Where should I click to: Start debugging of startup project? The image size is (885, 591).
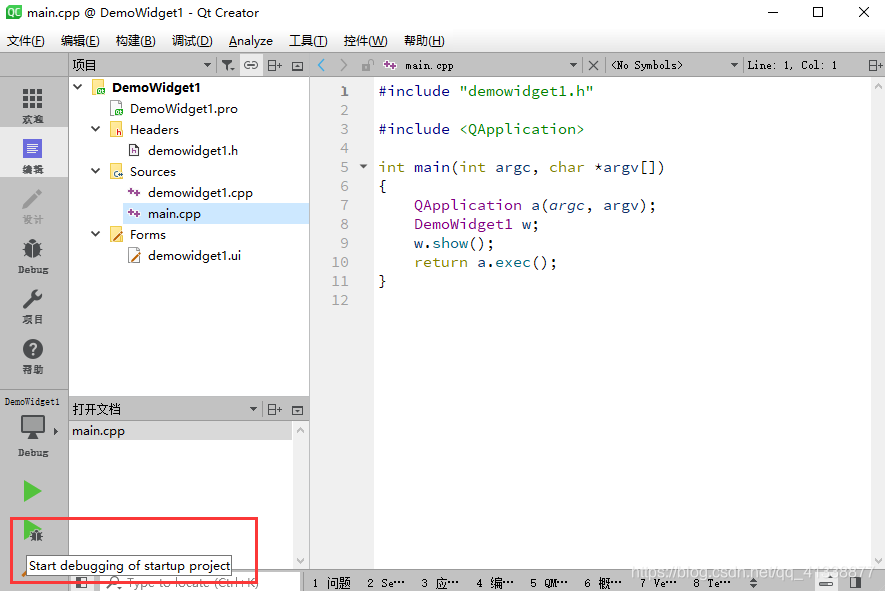tap(33, 531)
